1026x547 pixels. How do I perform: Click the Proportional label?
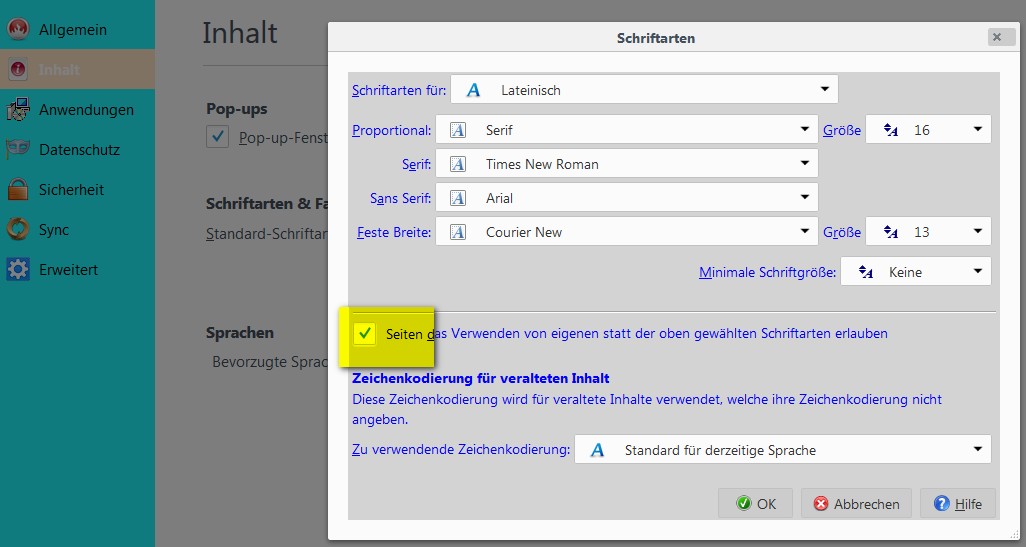(391, 130)
